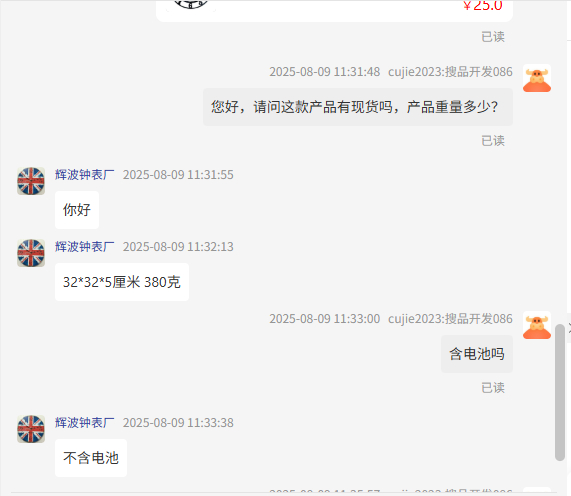
Task: Select the 不含电池 reply bubble
Action: [91, 458]
